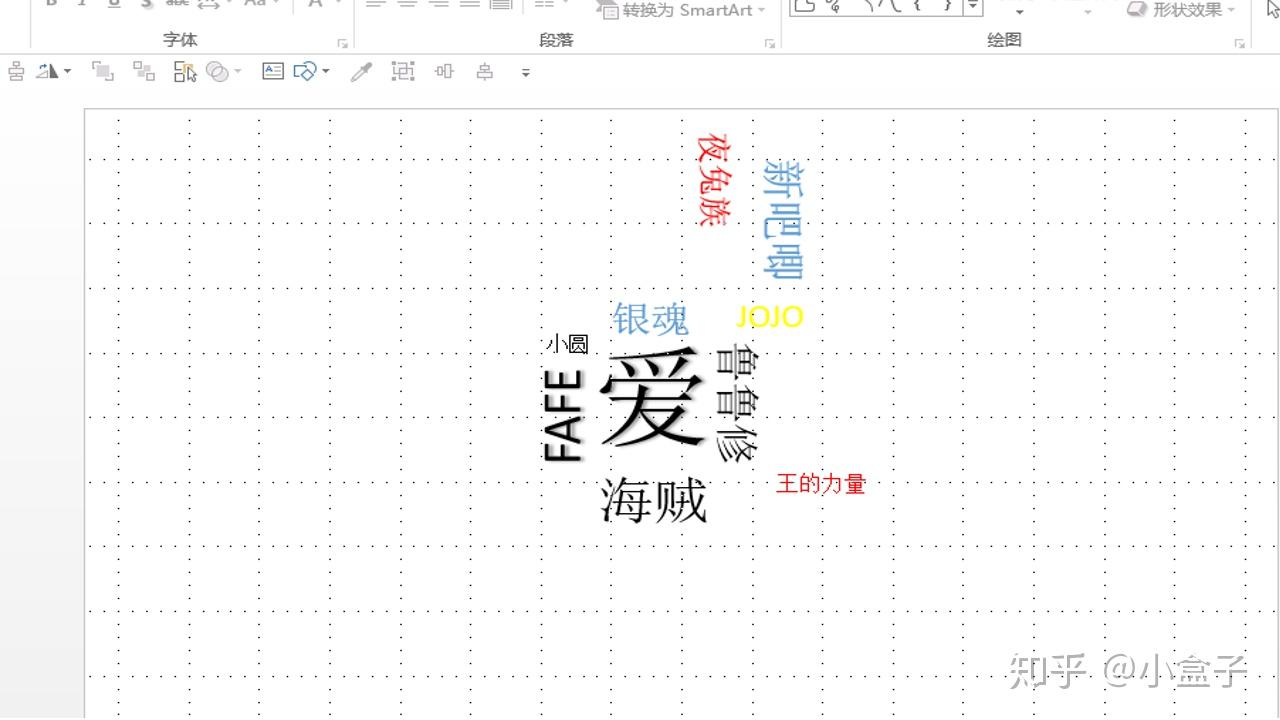Viewport: 1280px width, 720px height.
Task: Expand the Rotate options dropdown arrow
Action: (67, 72)
